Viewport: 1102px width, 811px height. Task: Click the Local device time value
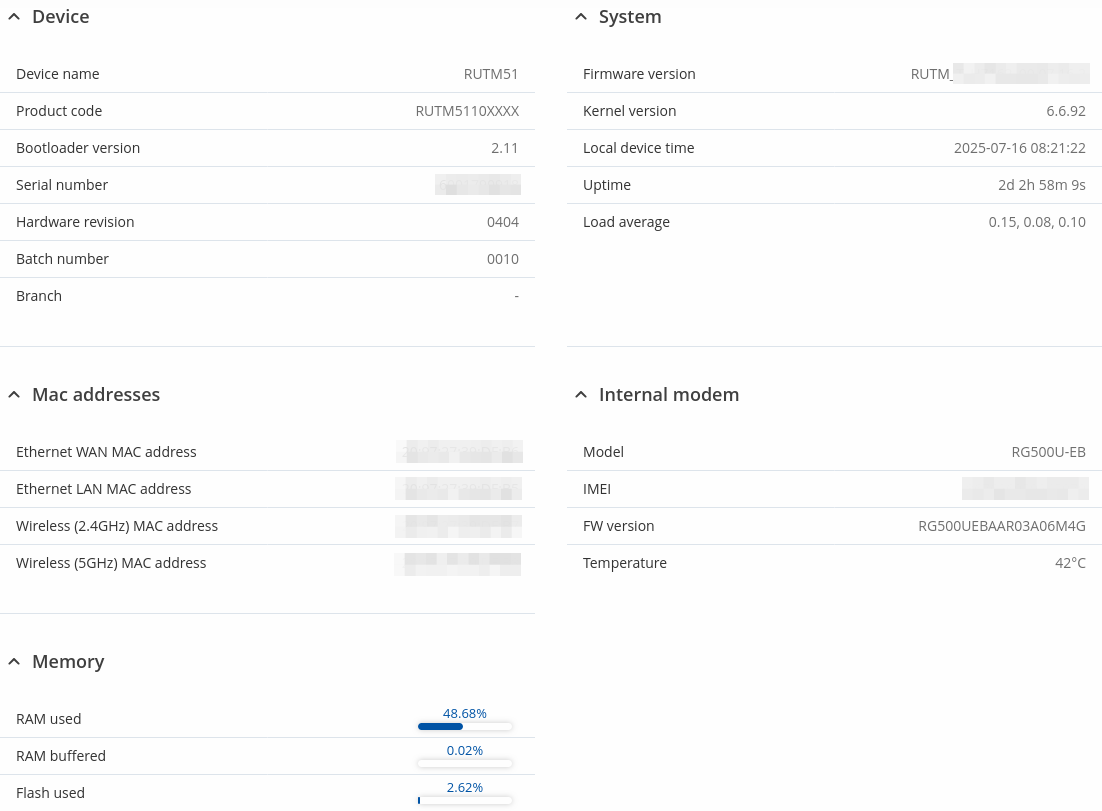tap(1019, 148)
